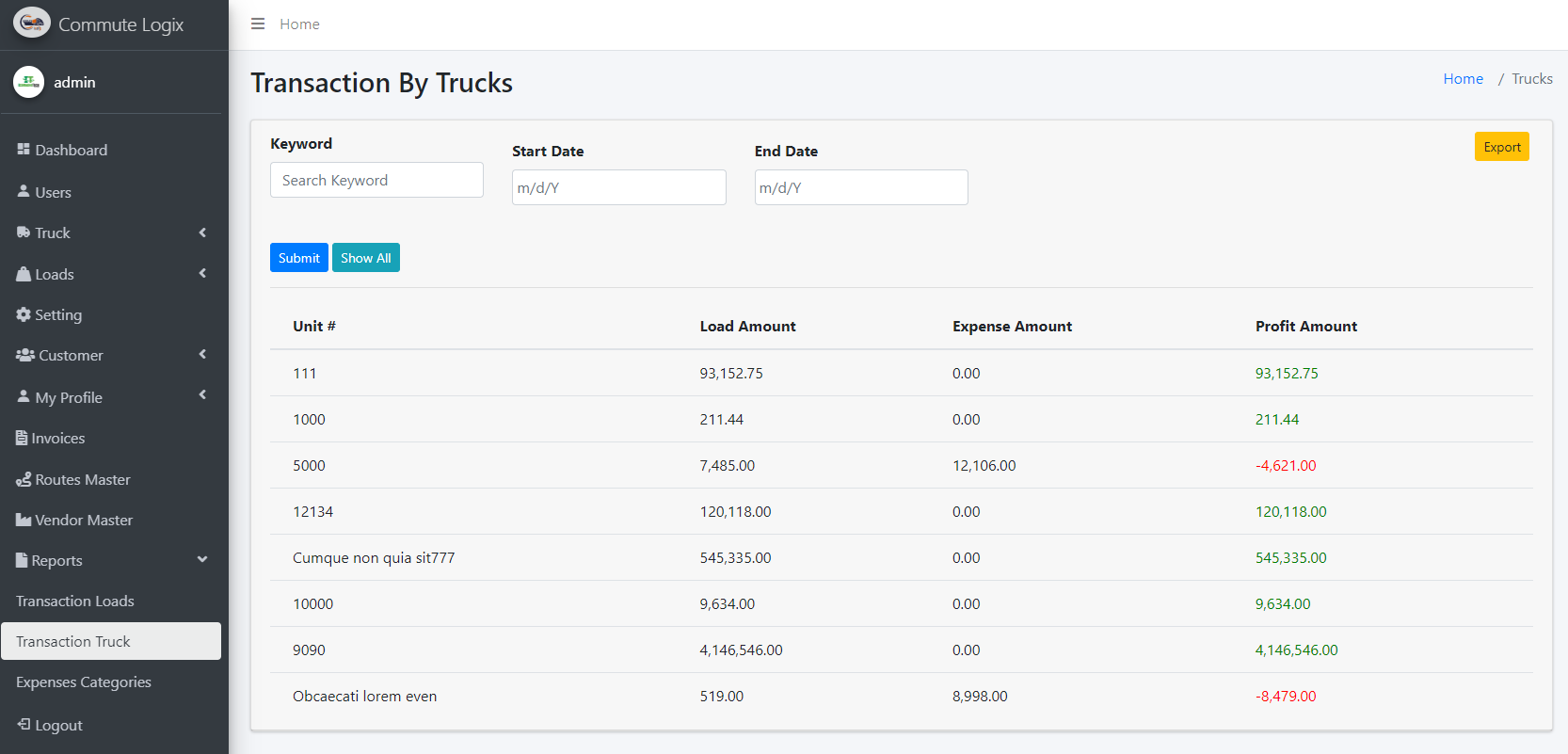Click the Routes Master route icon
The height and width of the screenshot is (754, 1568).
pyautogui.click(x=24, y=479)
